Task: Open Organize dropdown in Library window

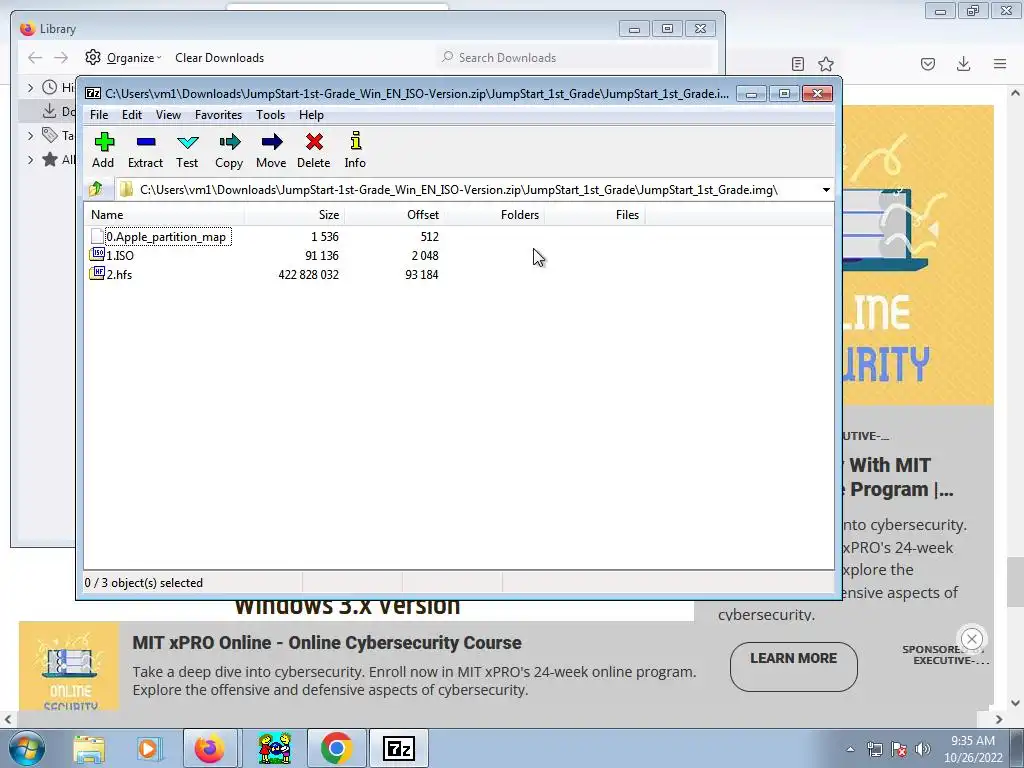Action: click(x=123, y=57)
